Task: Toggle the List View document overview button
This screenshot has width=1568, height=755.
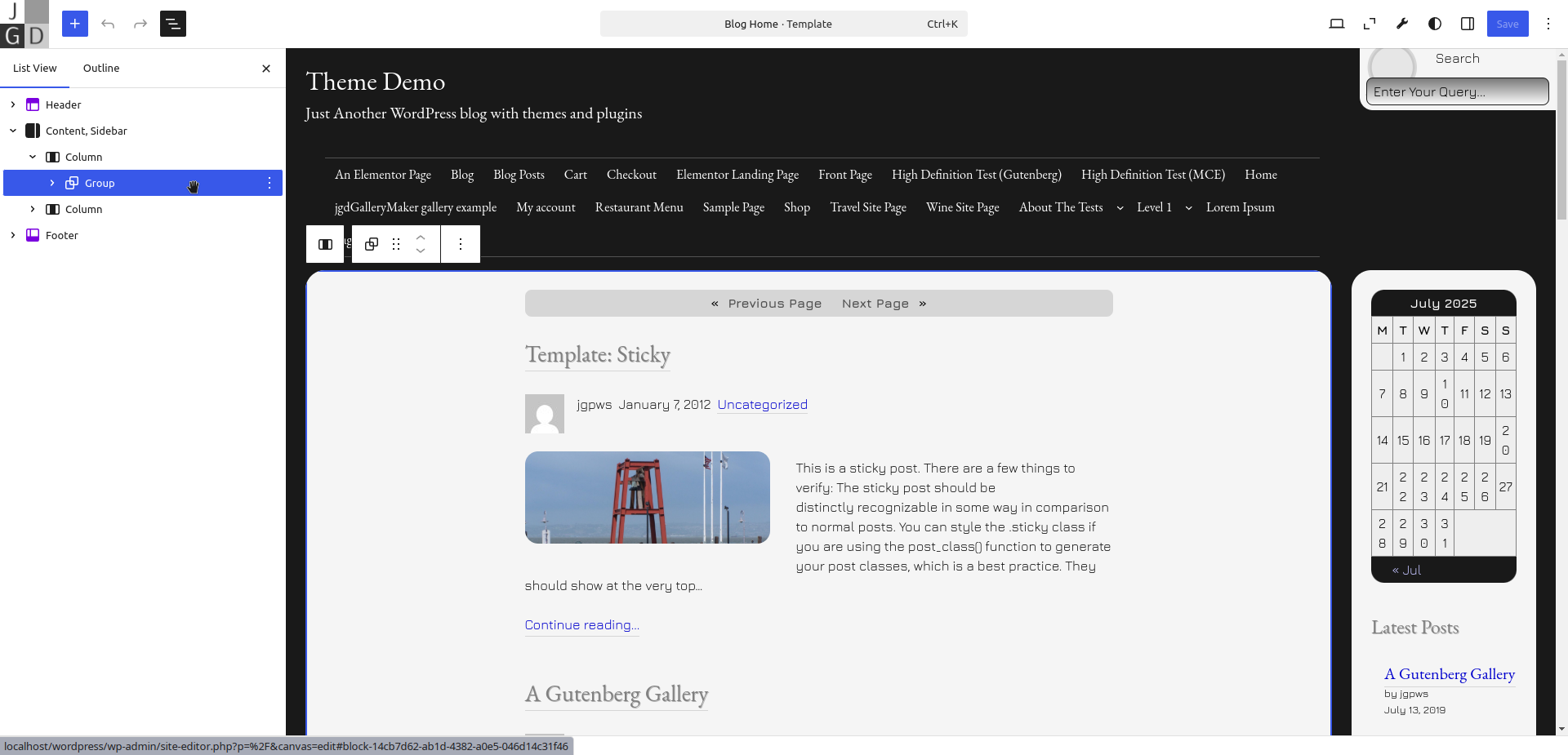Action: [173, 24]
